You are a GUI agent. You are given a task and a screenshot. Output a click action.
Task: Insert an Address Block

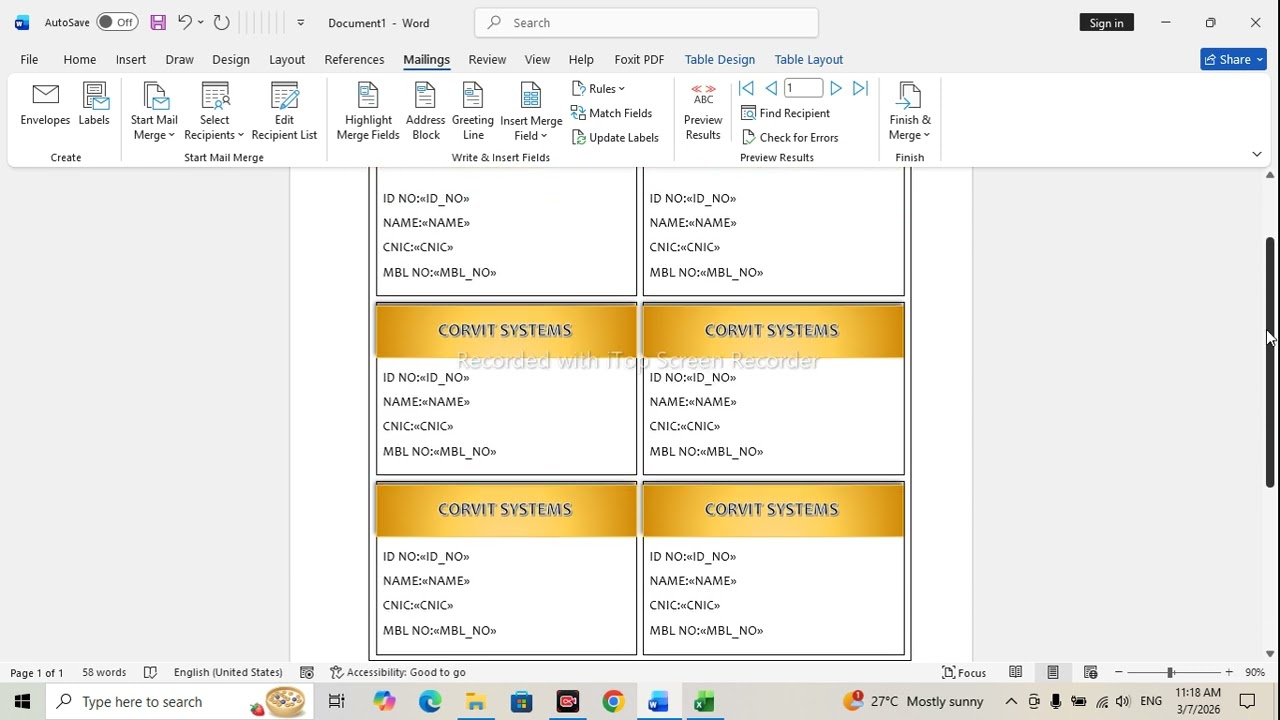point(426,112)
